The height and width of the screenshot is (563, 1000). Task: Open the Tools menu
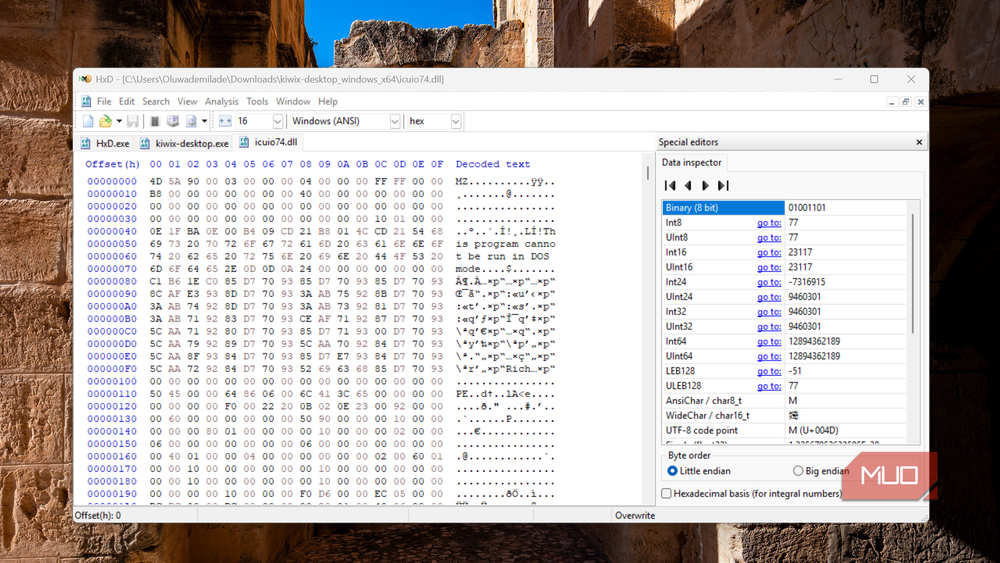[257, 101]
